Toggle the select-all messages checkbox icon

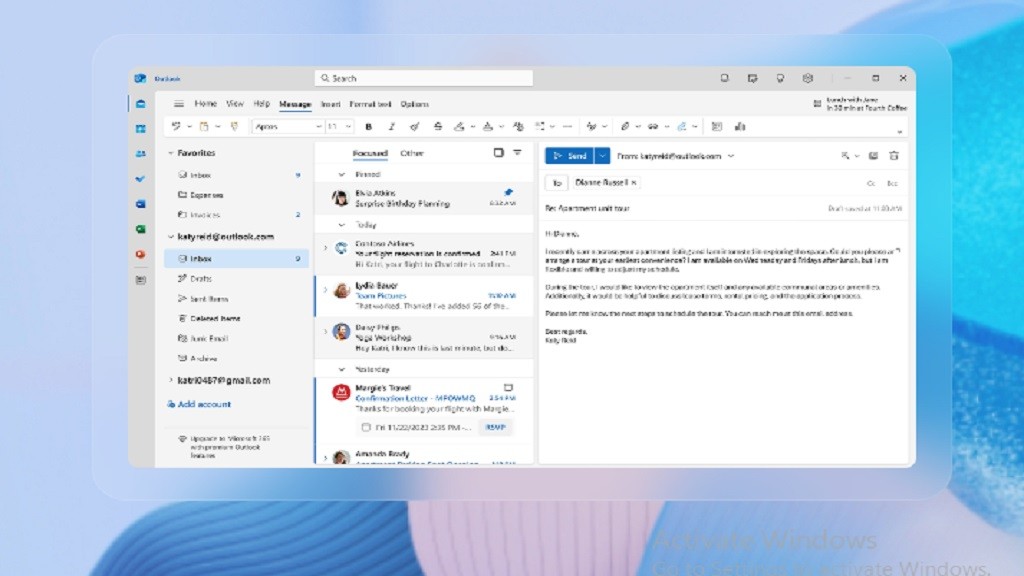[499, 153]
